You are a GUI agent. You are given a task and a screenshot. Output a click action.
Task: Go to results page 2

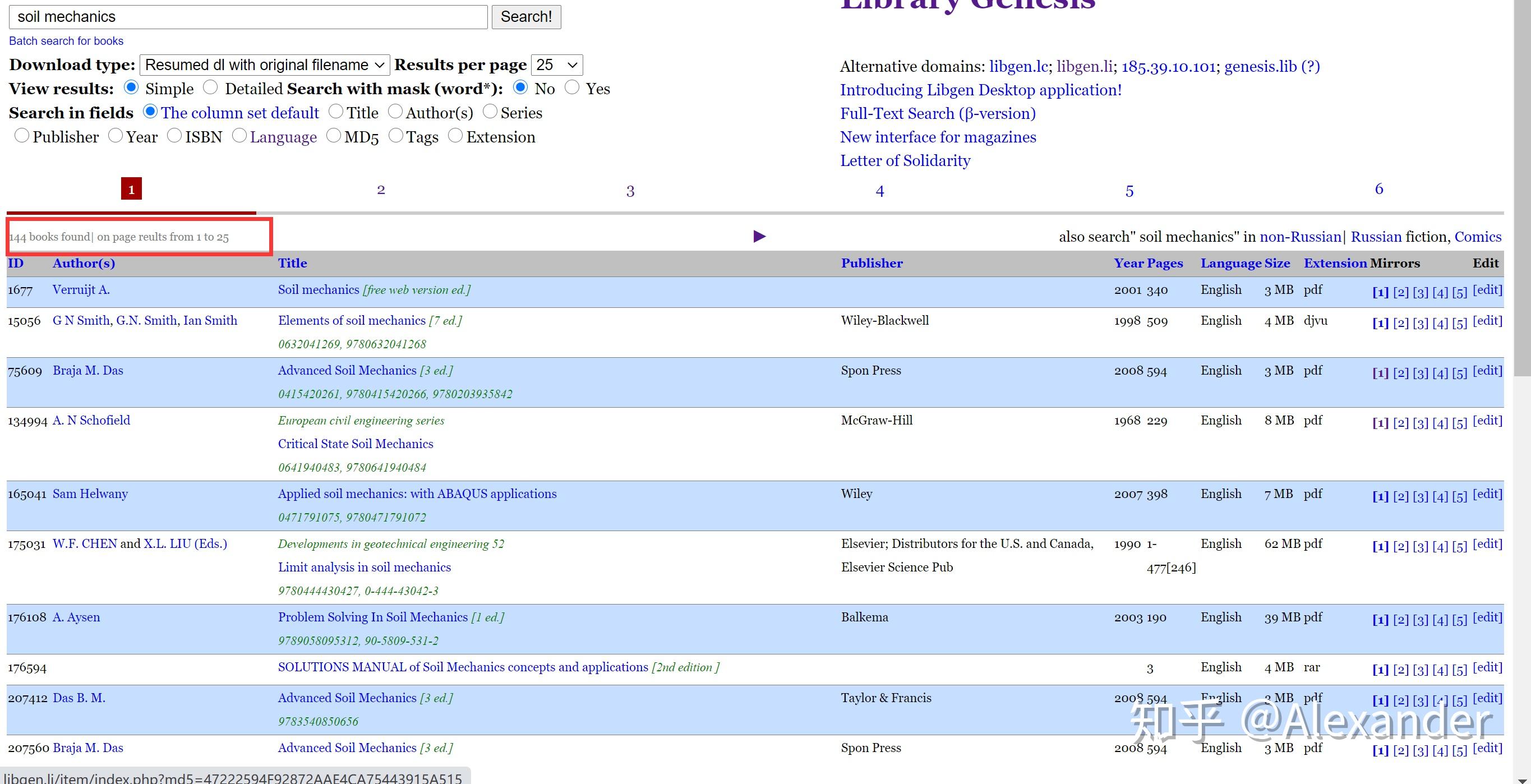click(381, 190)
